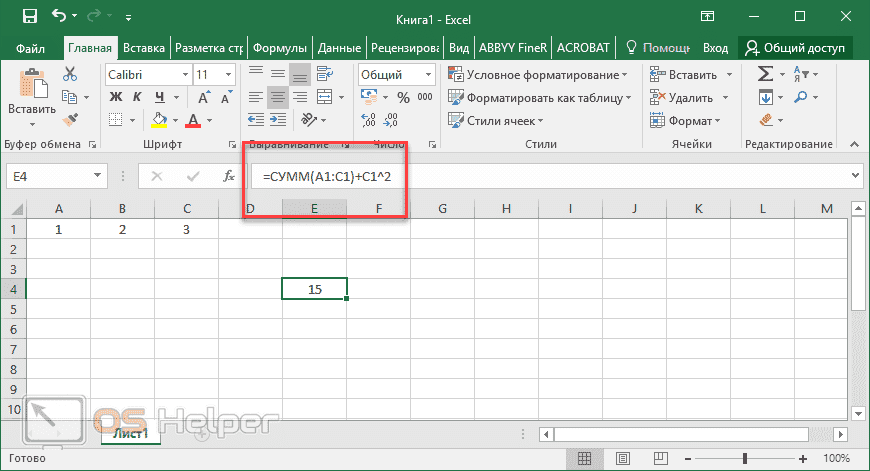Open the Calibri font name dropdown
870x471 pixels.
click(186, 74)
